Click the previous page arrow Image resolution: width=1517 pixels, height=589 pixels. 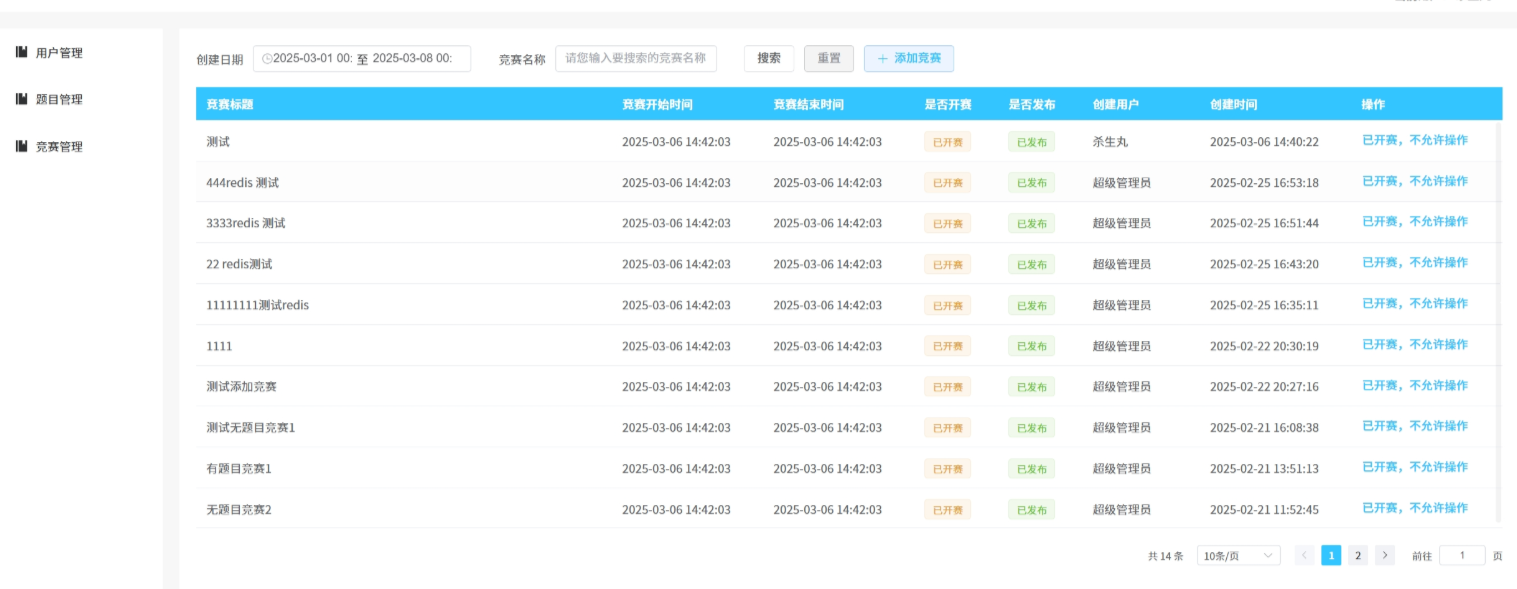[x=1304, y=556]
